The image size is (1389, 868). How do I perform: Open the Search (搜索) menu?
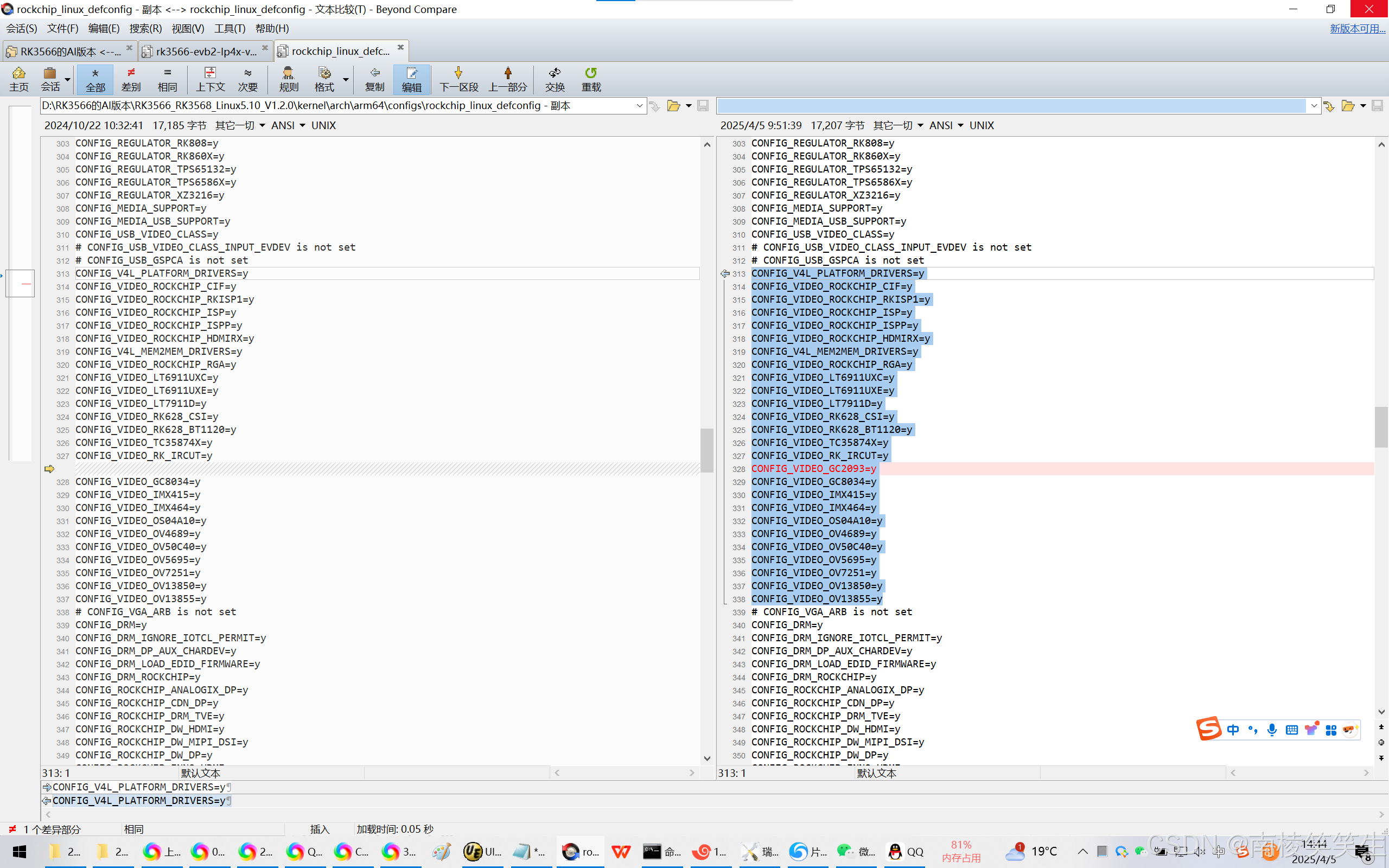click(145, 28)
